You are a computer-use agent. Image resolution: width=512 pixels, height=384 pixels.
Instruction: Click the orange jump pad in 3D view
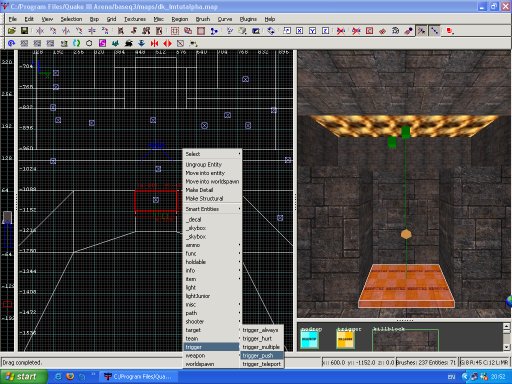pos(406,286)
